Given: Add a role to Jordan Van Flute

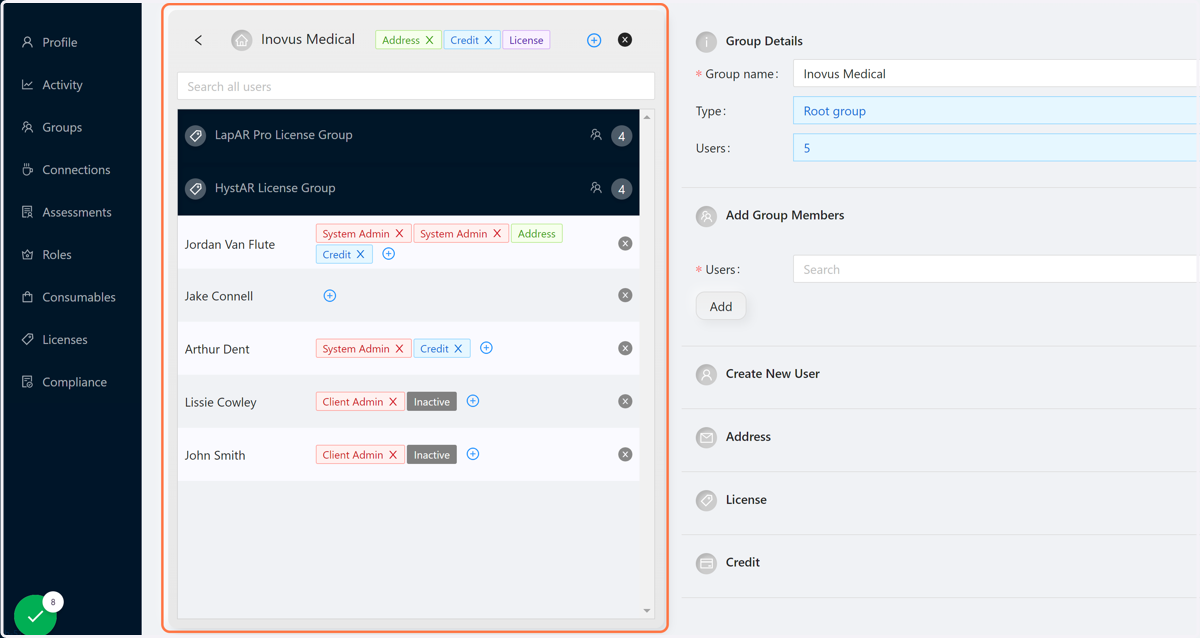Looking at the screenshot, I should click(x=389, y=254).
